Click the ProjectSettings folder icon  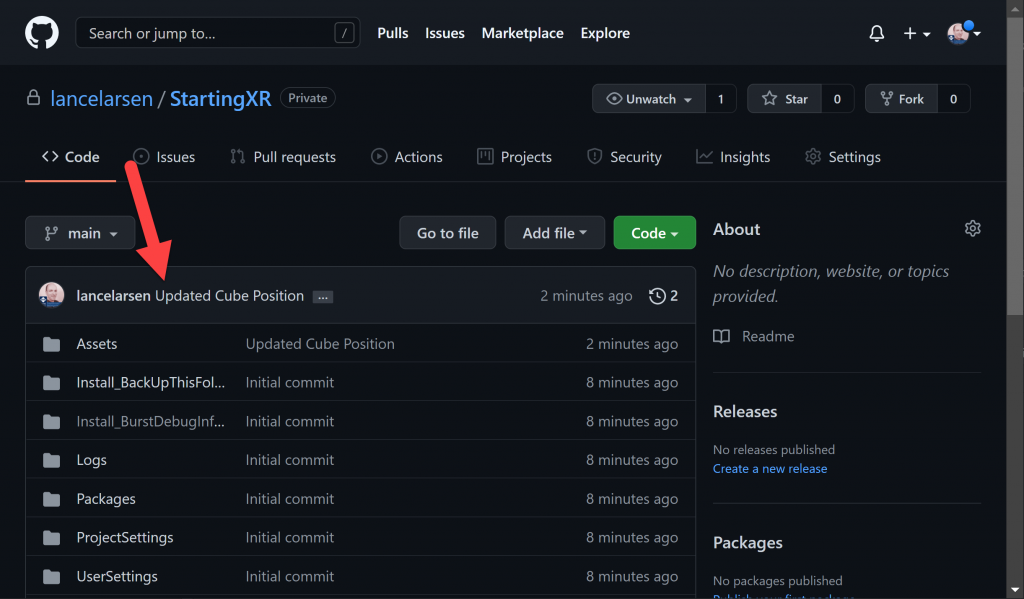pos(52,538)
